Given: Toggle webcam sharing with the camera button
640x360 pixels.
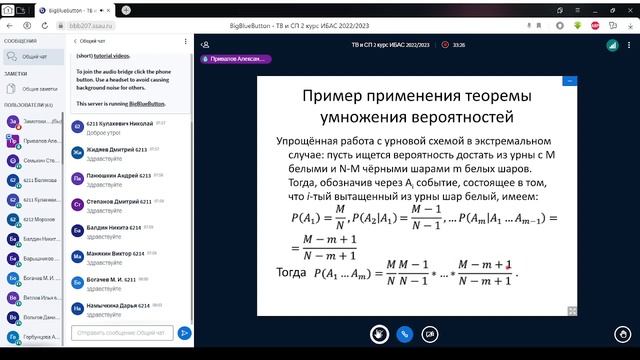Looking at the screenshot, I should coord(430,335).
